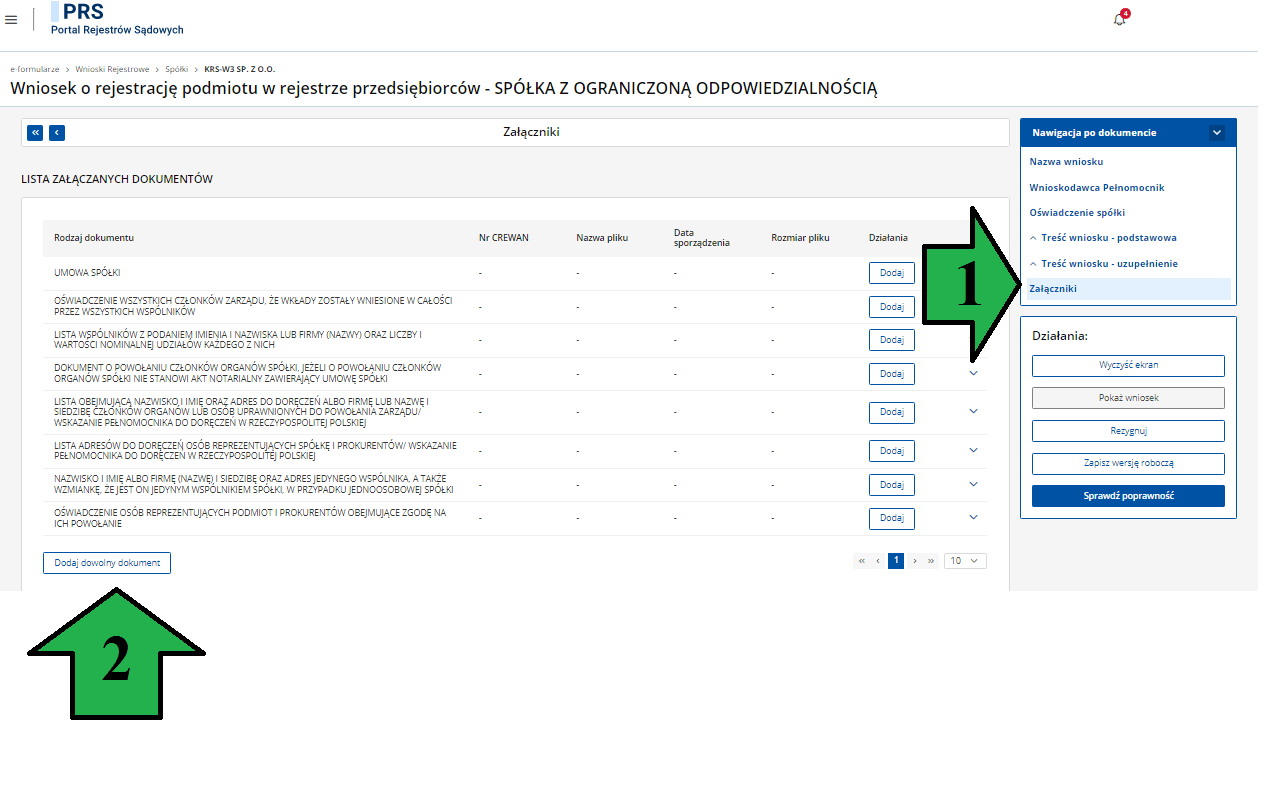This screenshot has width=1268, height=788.
Task: Click Dodaj dowolny dokument button
Action: pos(107,563)
